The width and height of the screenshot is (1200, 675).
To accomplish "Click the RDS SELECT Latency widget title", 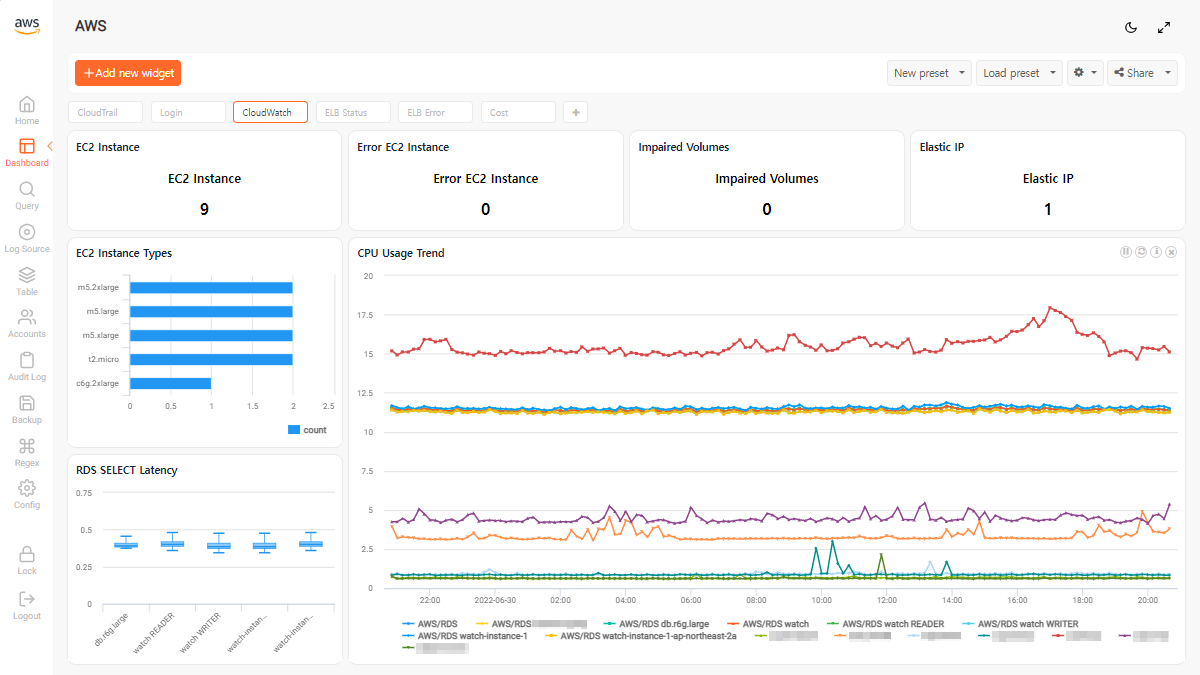I will click(x=127, y=470).
